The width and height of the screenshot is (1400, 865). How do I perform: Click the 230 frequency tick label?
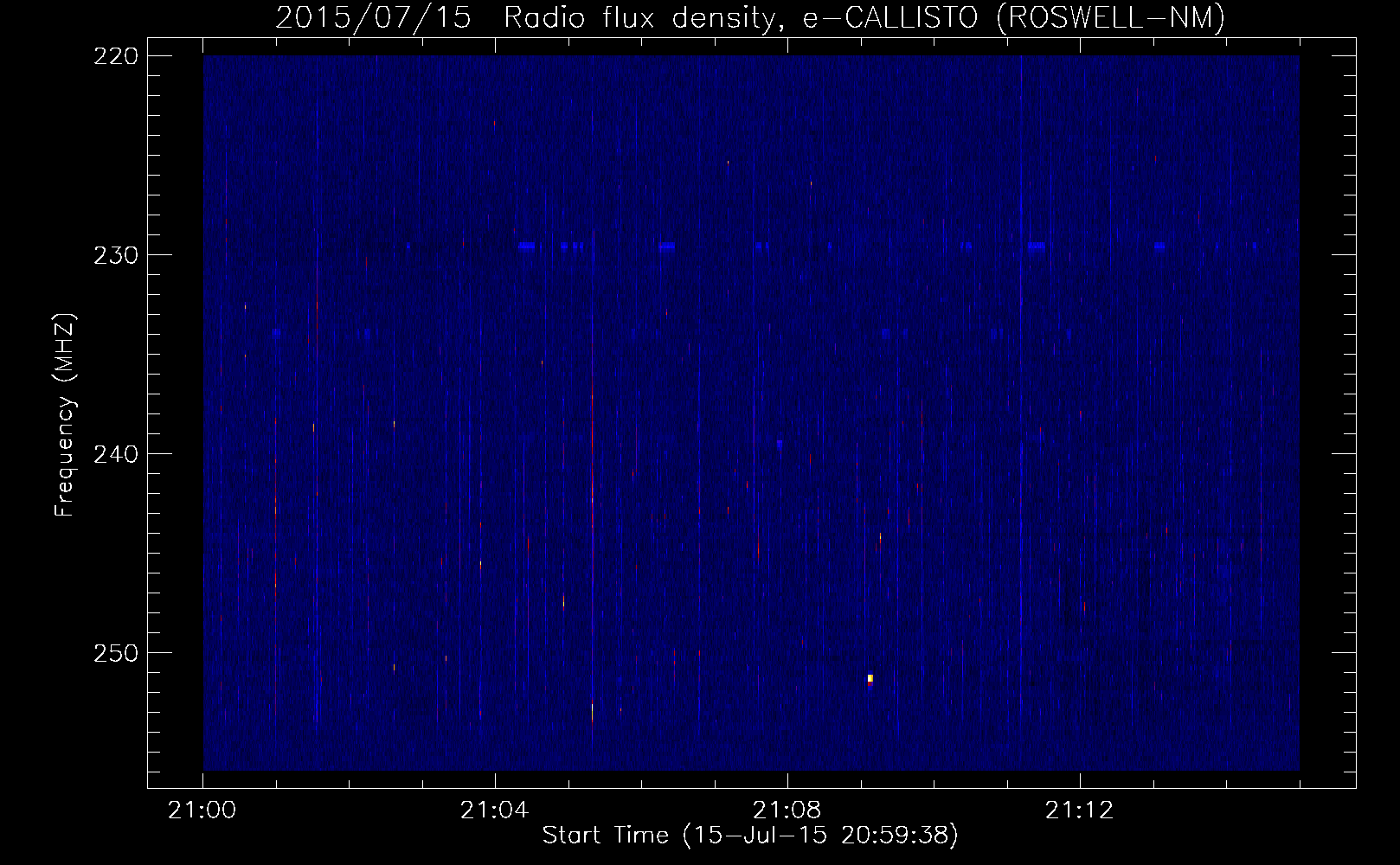point(115,255)
